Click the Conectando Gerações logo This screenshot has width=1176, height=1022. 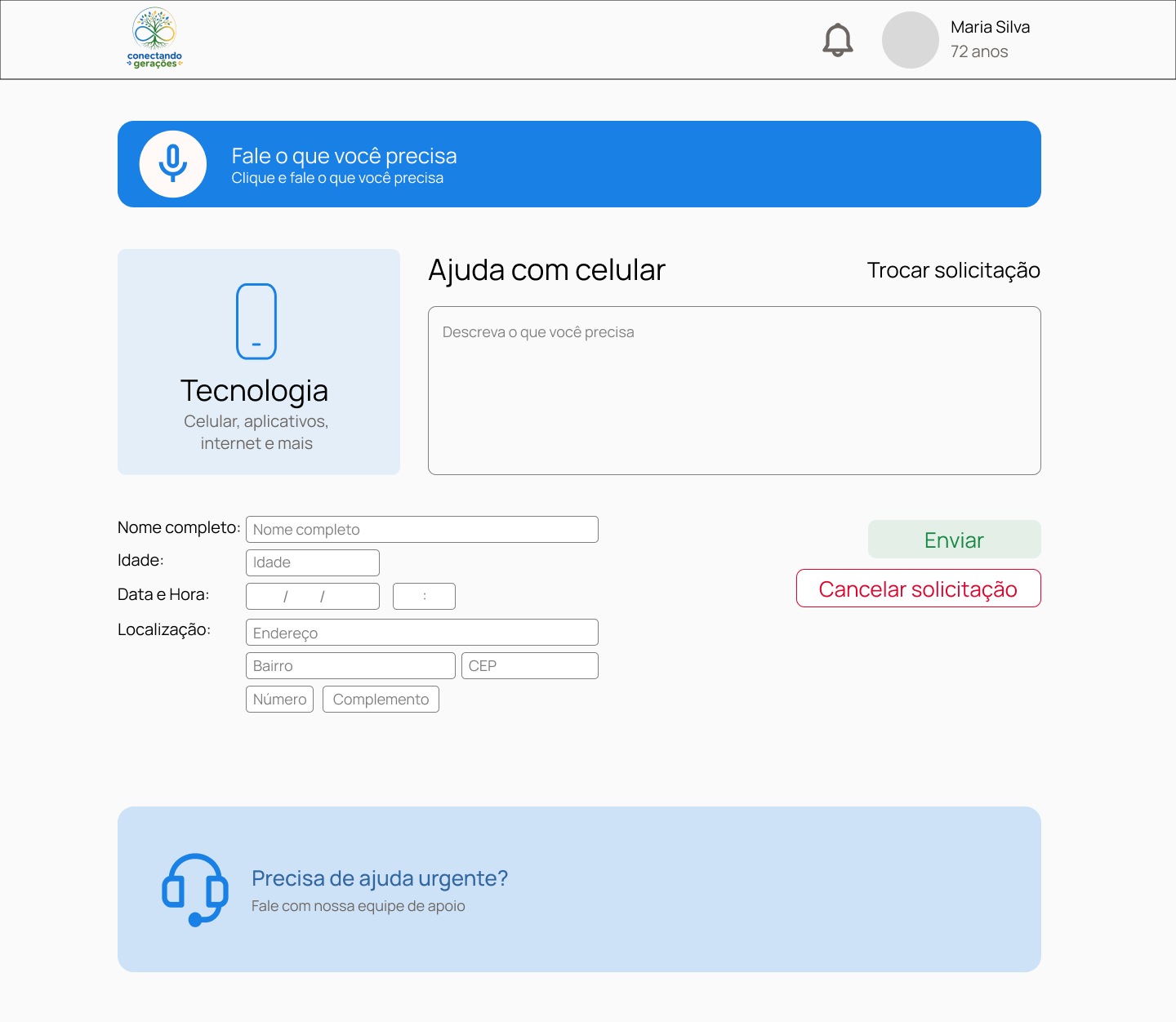point(155,38)
